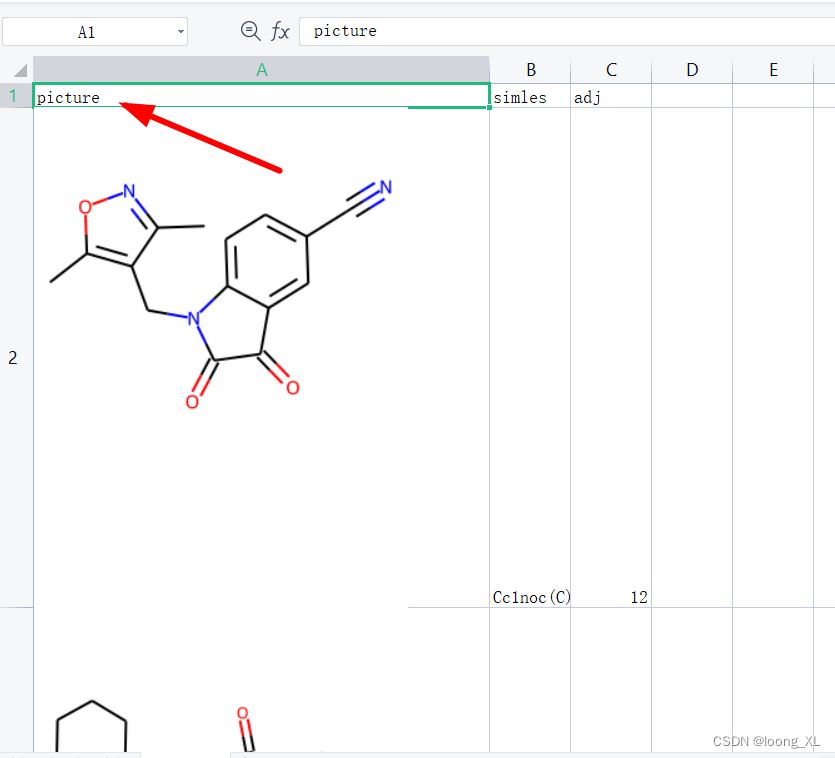Select row header 2
The width and height of the screenshot is (835, 758).
pyautogui.click(x=13, y=357)
